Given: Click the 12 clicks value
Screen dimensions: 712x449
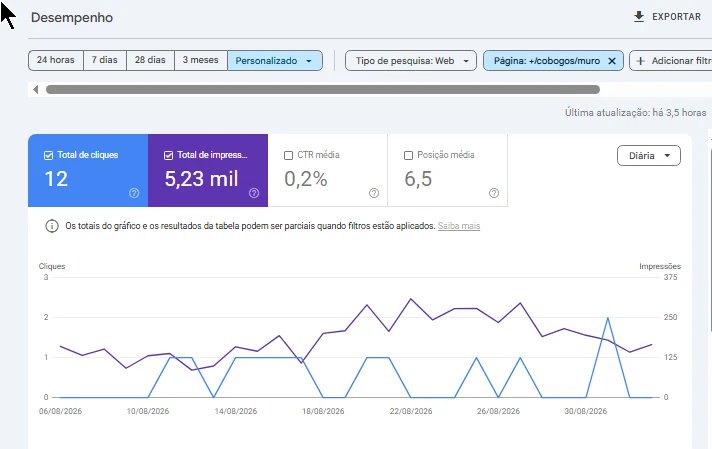Looking at the screenshot, I should [56, 179].
